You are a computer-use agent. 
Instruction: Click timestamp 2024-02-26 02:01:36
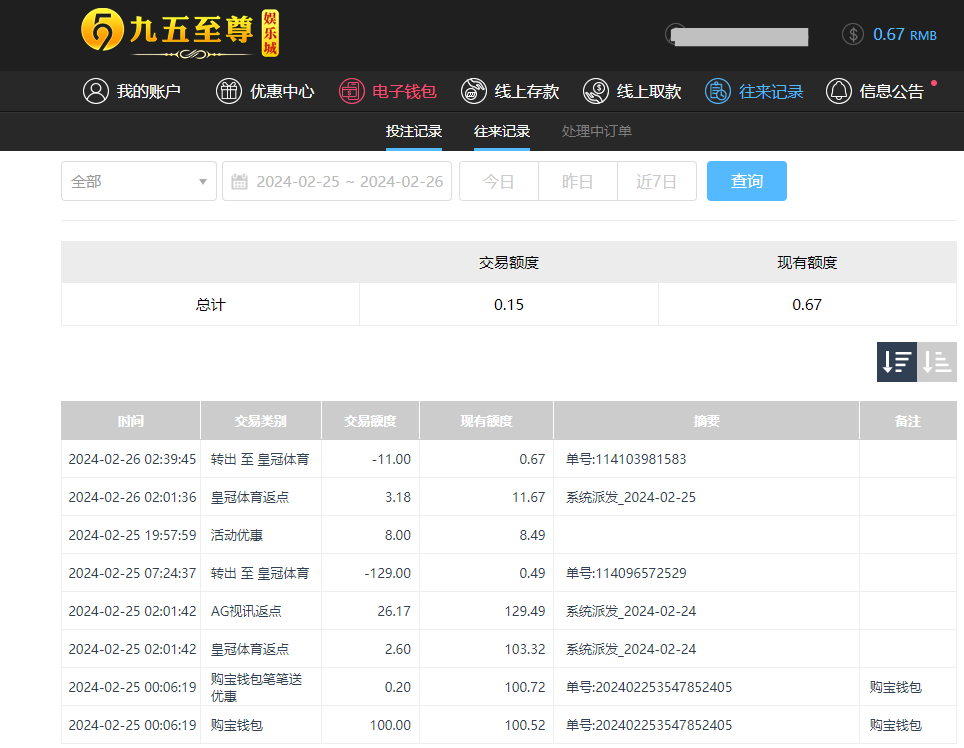tap(132, 497)
